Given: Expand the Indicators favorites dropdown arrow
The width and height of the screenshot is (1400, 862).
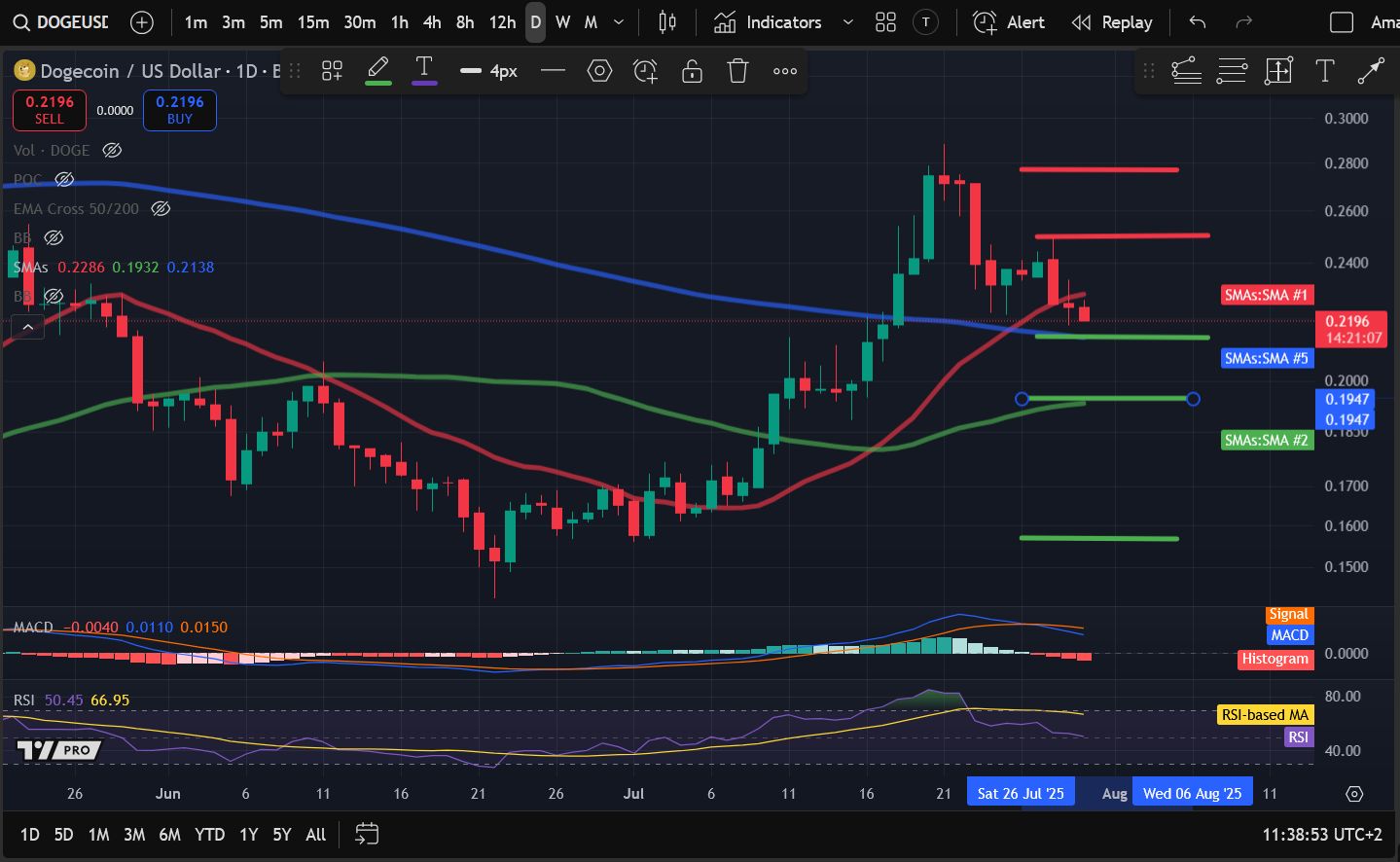Looking at the screenshot, I should [847, 22].
